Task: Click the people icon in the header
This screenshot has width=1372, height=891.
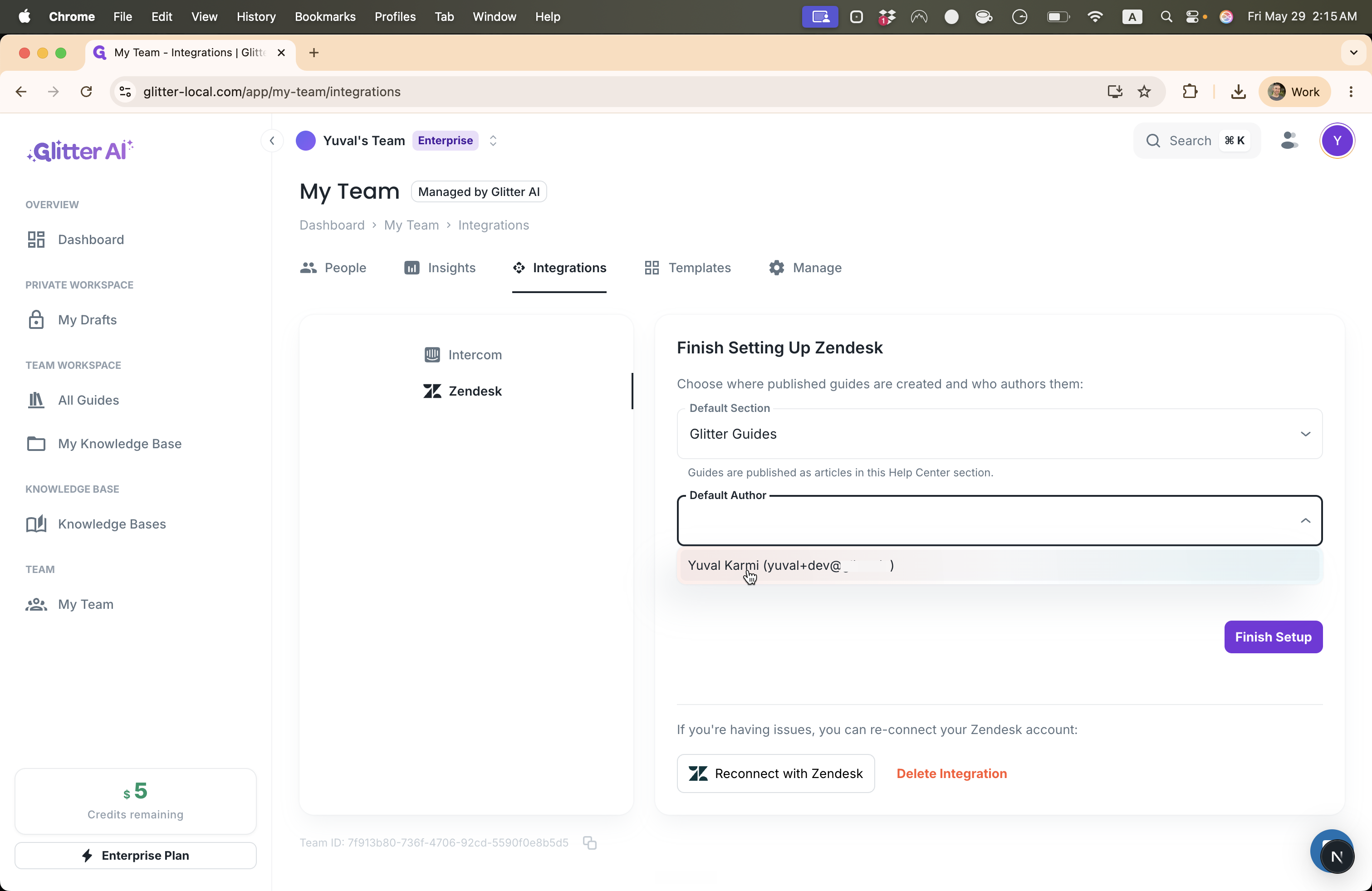Action: [x=1289, y=141]
